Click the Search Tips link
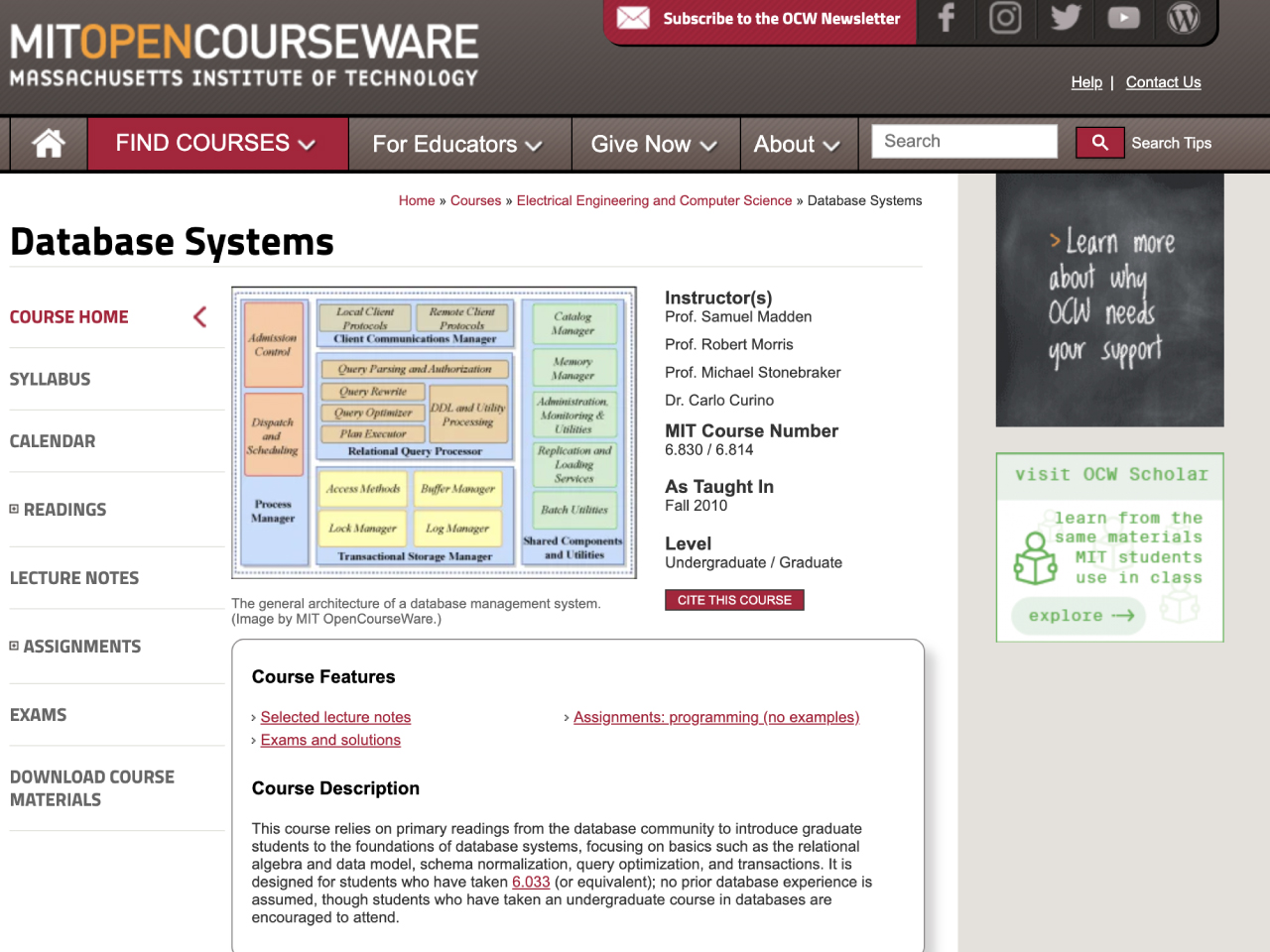This screenshot has height=952, width=1270. point(1171,143)
